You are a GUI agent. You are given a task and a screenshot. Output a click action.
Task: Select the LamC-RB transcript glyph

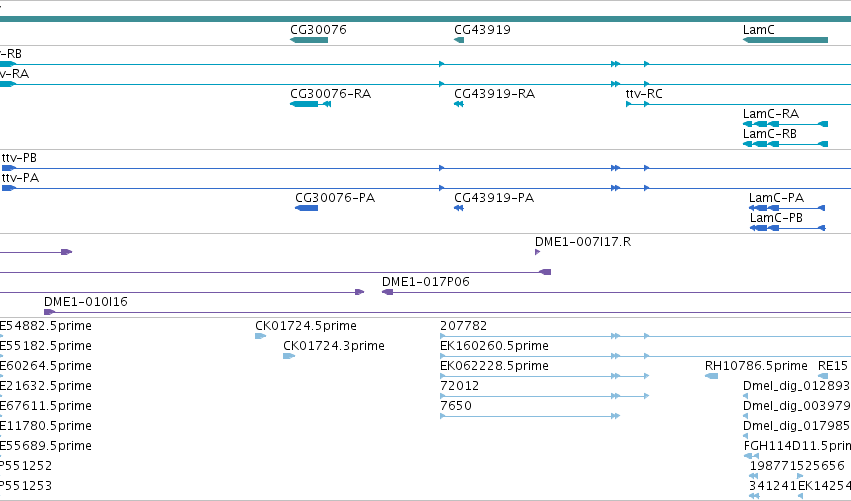pos(785,144)
